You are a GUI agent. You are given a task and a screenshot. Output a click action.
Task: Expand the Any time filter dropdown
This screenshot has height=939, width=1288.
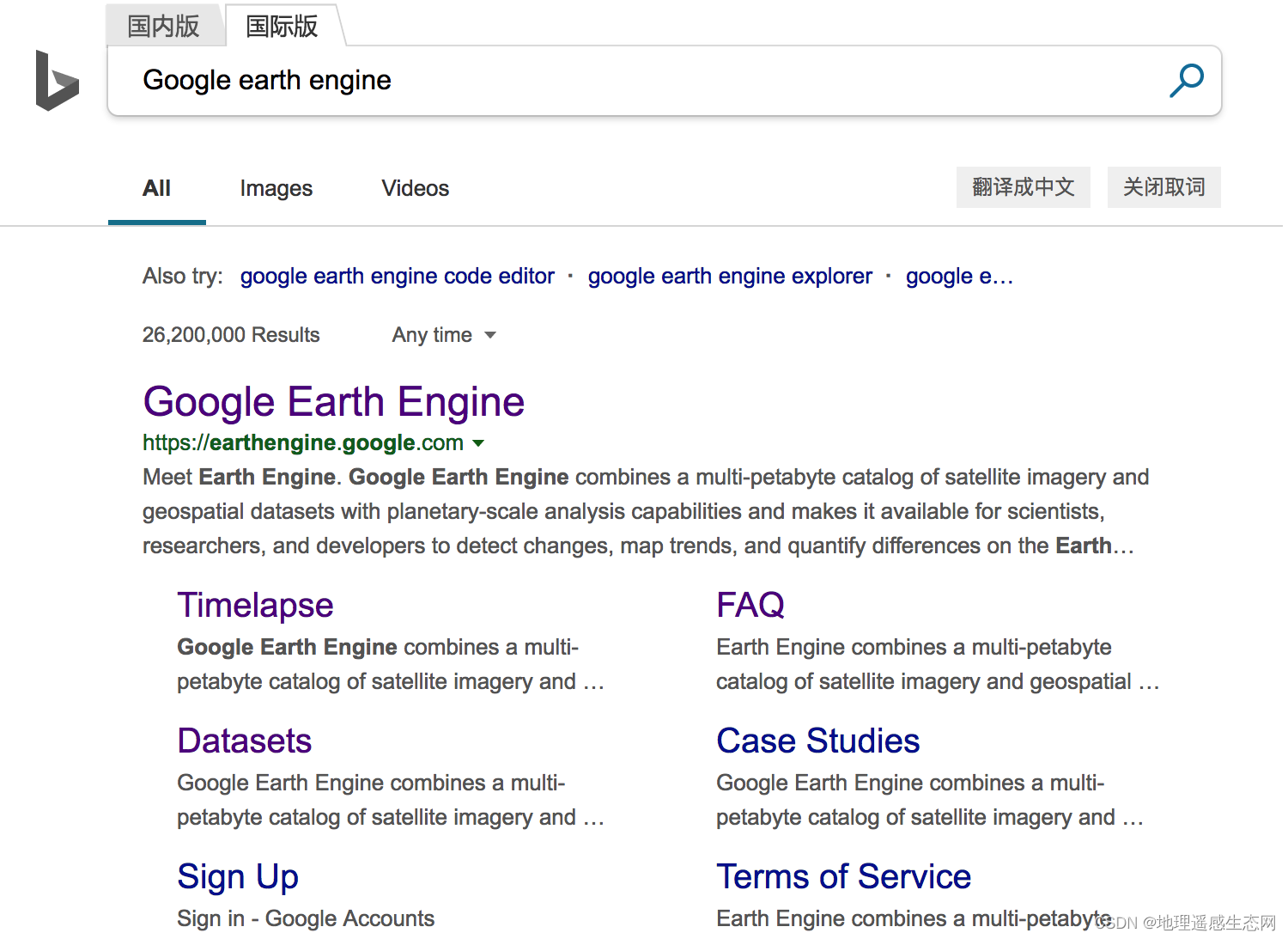click(444, 335)
